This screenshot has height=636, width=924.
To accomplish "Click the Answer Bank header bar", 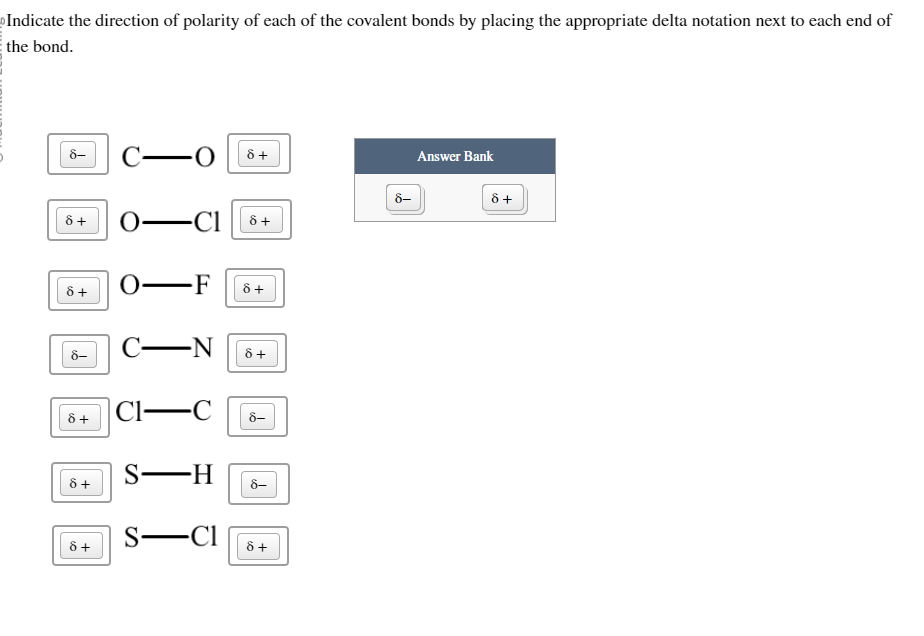I will coord(455,156).
